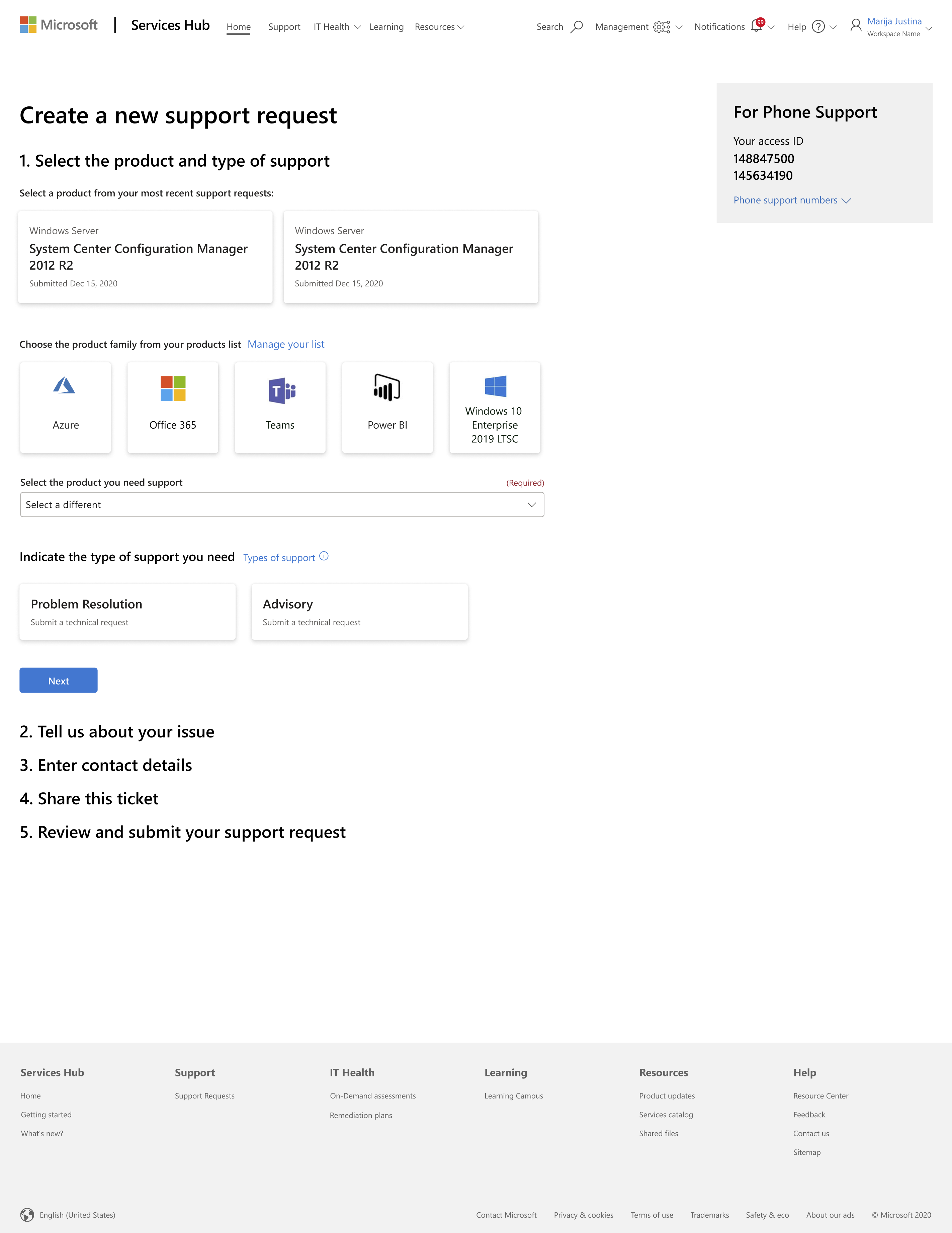Click the Management gear icon

pos(661,27)
